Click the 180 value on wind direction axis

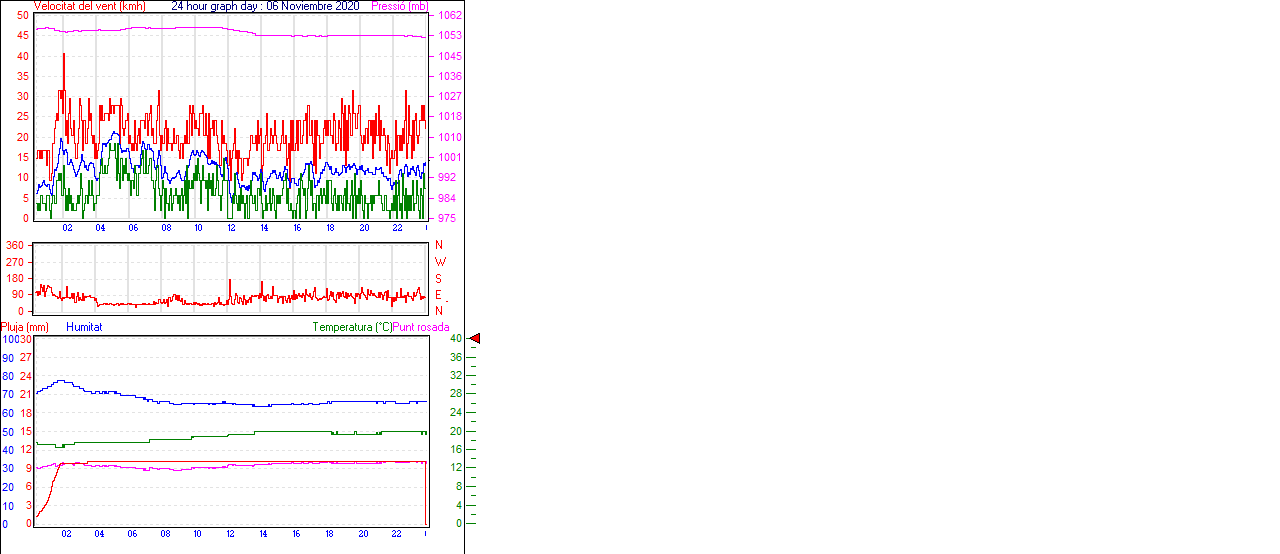pyautogui.click(x=15, y=278)
